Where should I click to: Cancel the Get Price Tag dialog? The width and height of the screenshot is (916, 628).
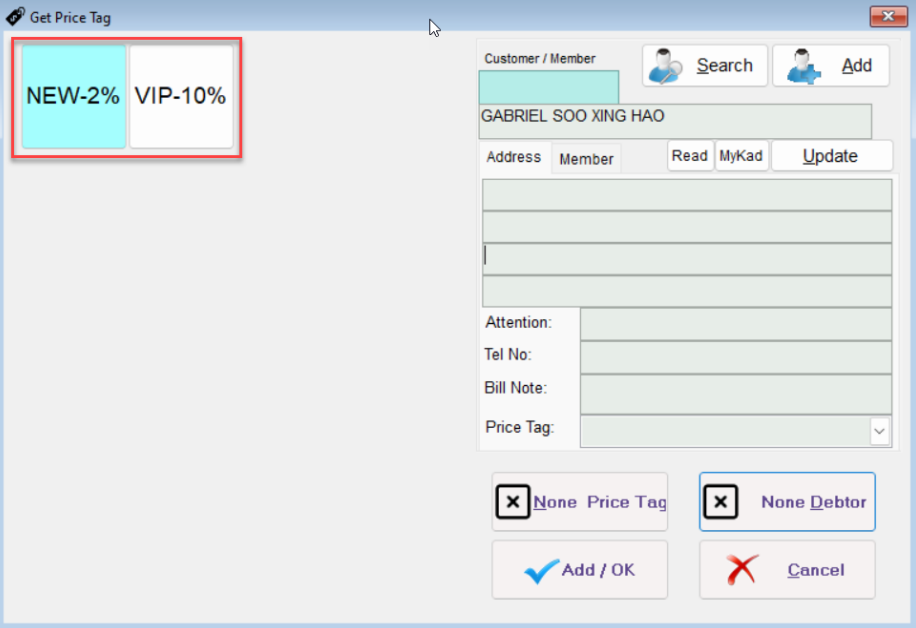[x=787, y=570]
